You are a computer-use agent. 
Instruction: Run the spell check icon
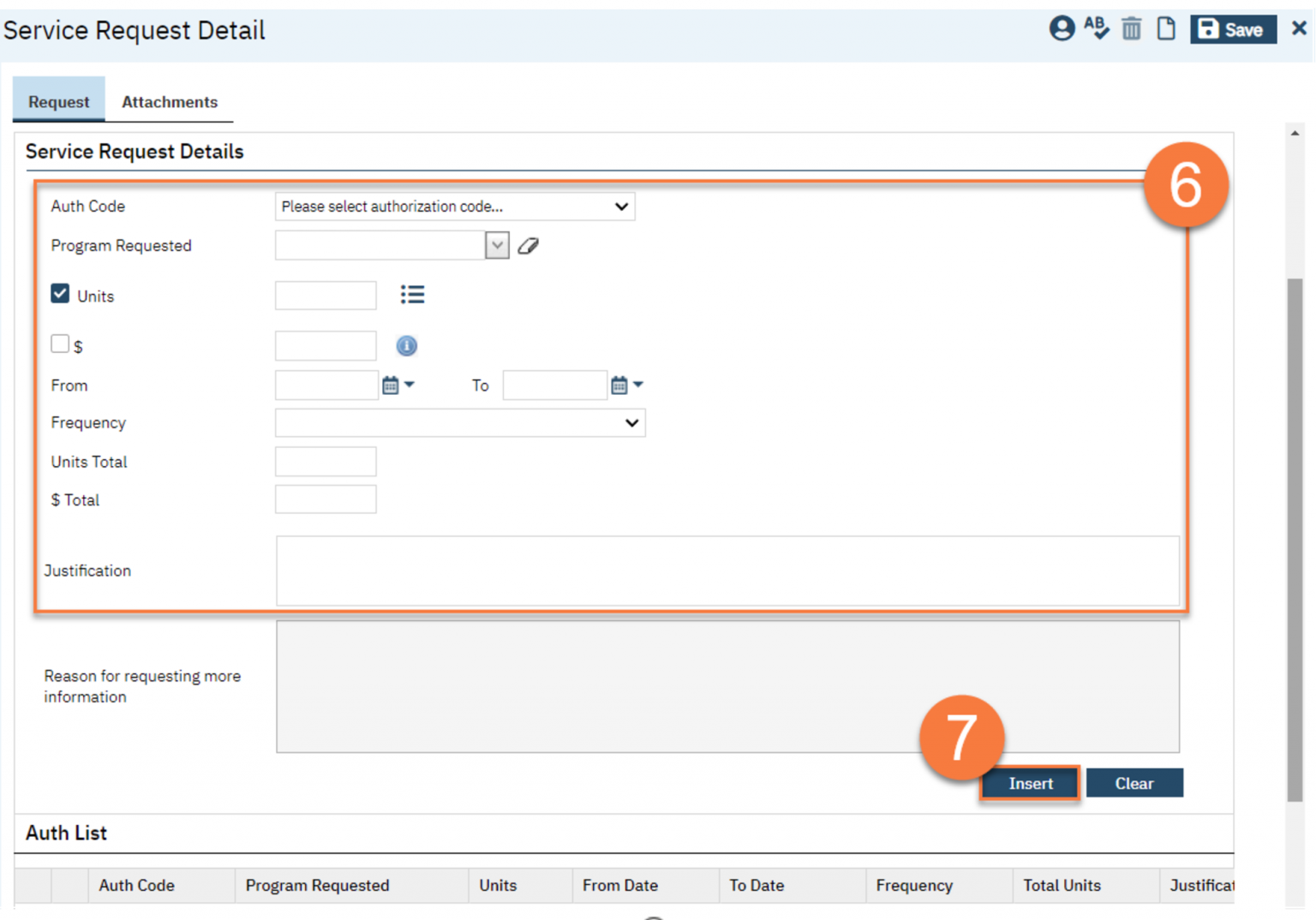pos(1096,28)
